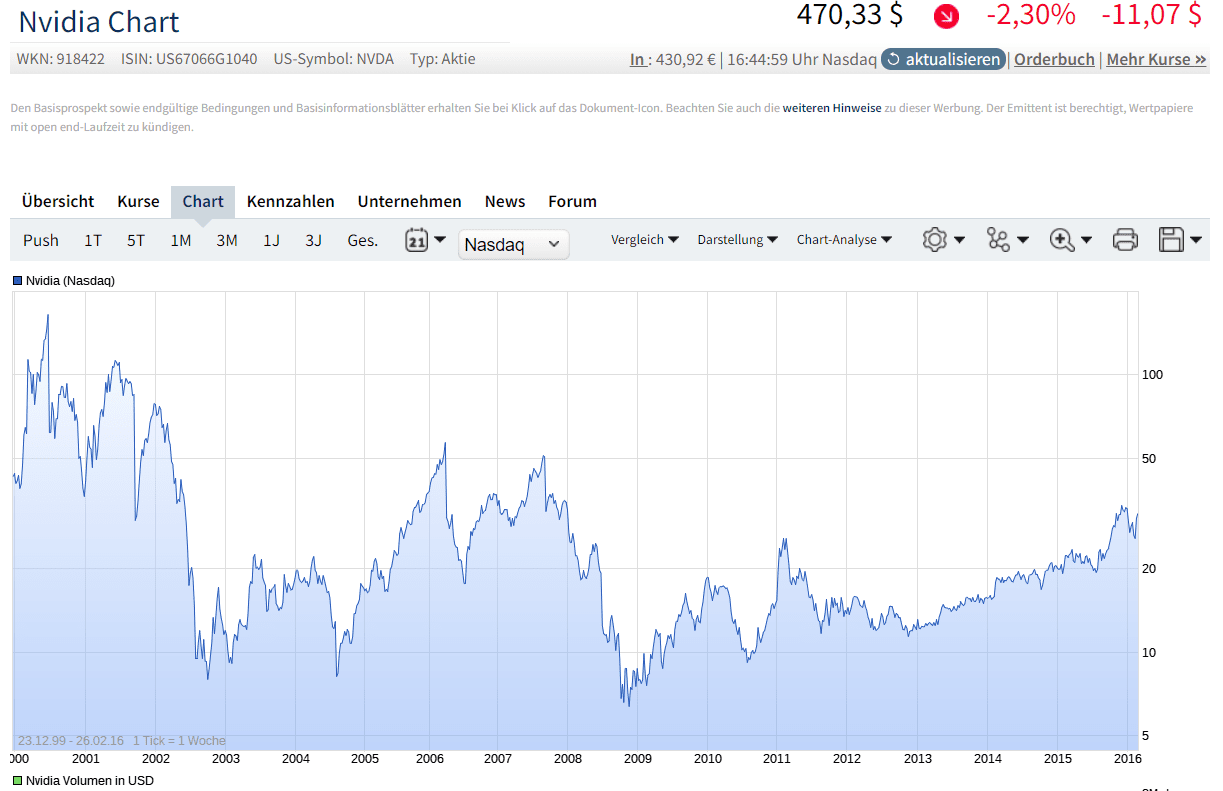1223x791 pixels.
Task: Switch to the Übersicht tab
Action: (x=58, y=201)
